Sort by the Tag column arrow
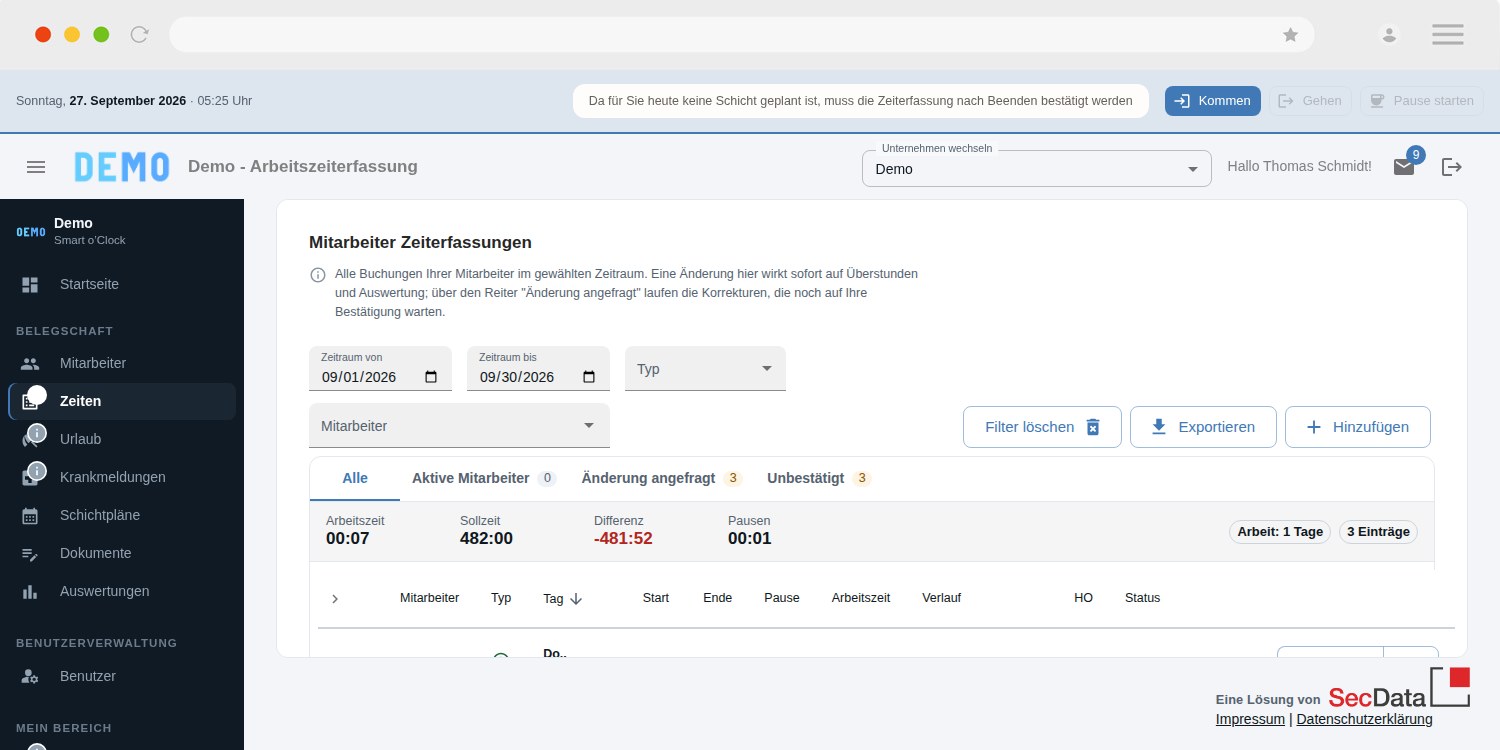 click(x=576, y=599)
